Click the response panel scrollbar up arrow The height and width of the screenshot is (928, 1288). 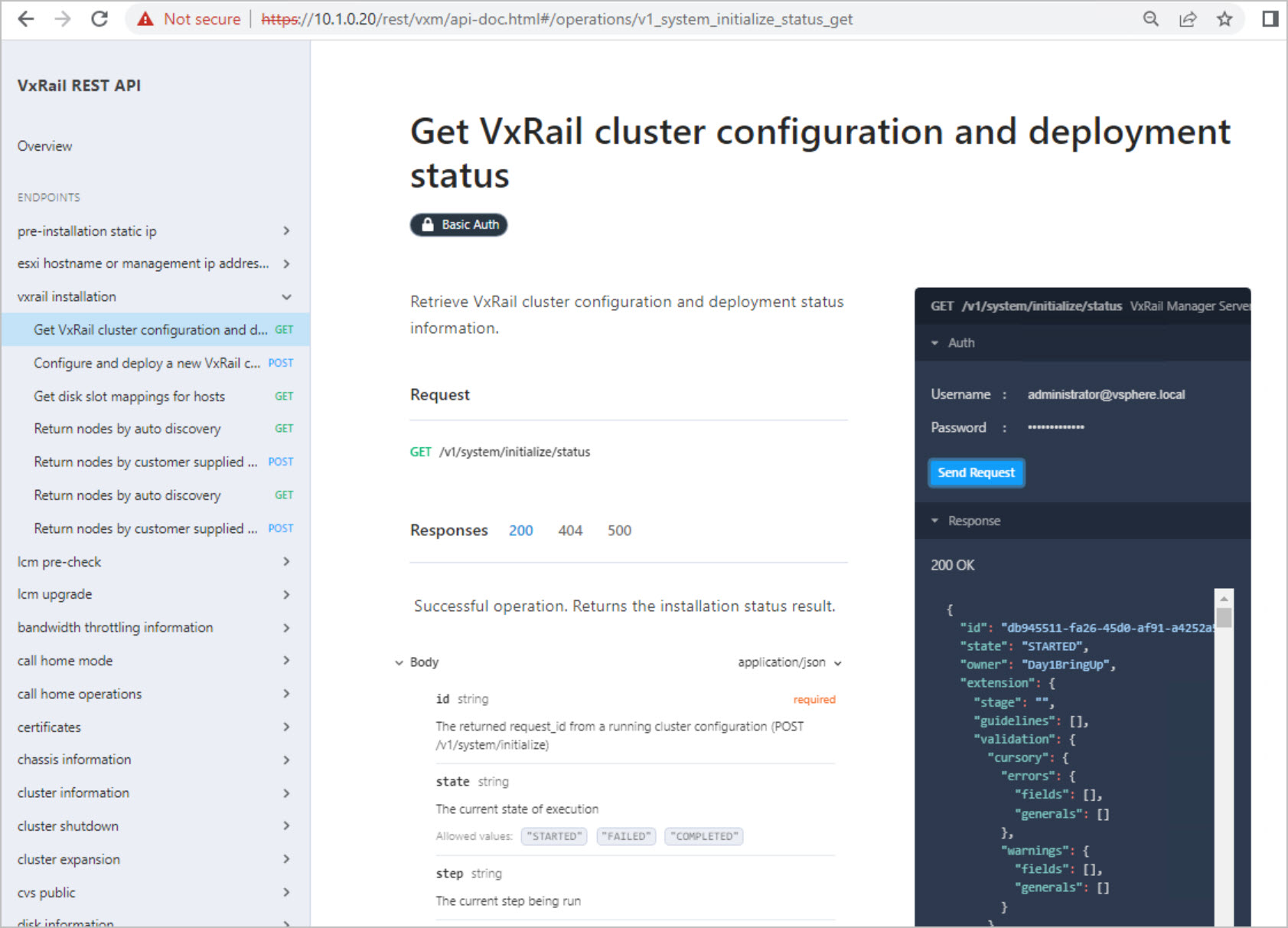1224,598
